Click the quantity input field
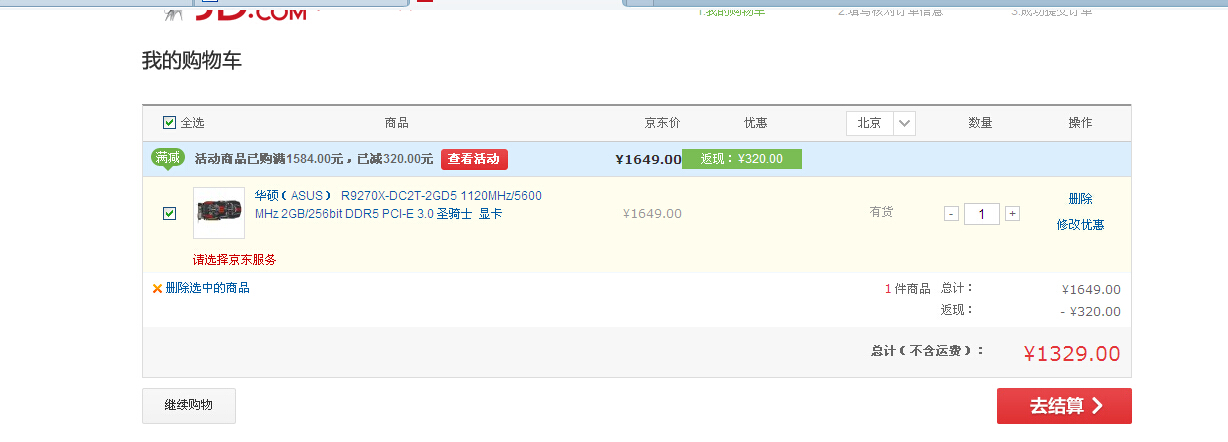 pyautogui.click(x=981, y=213)
